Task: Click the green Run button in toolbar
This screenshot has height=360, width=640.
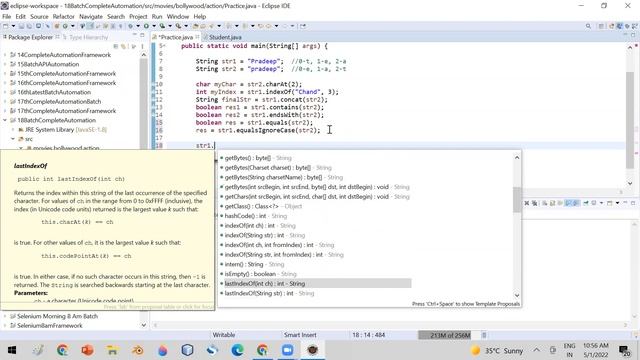Action: coord(146,26)
